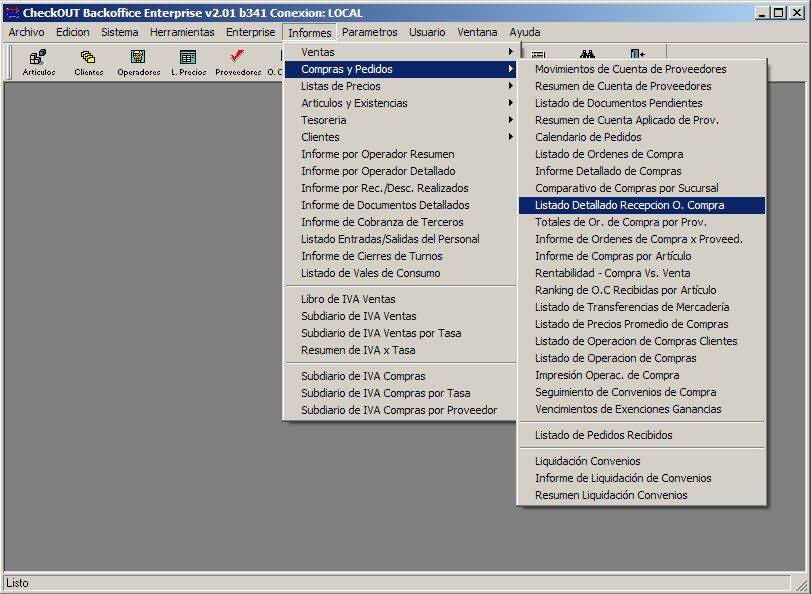This screenshot has height=594, width=811.
Task: Select Informe por Operador Detallado
Action: (x=400, y=171)
